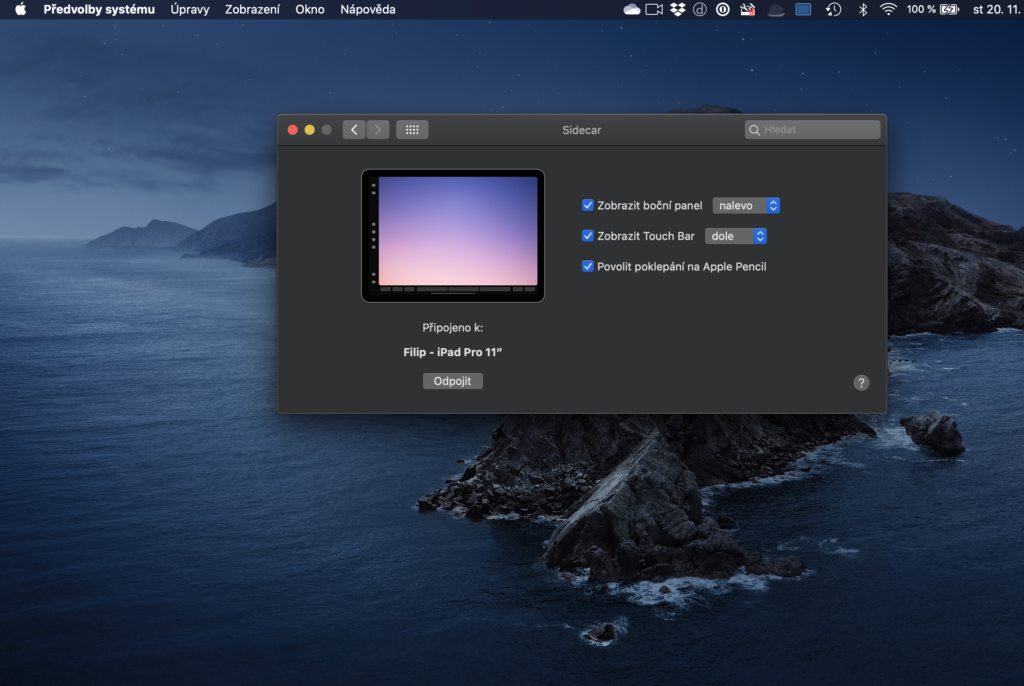Click the clapperboard menu bar icon
The width and height of the screenshot is (1024, 686).
(748, 9)
